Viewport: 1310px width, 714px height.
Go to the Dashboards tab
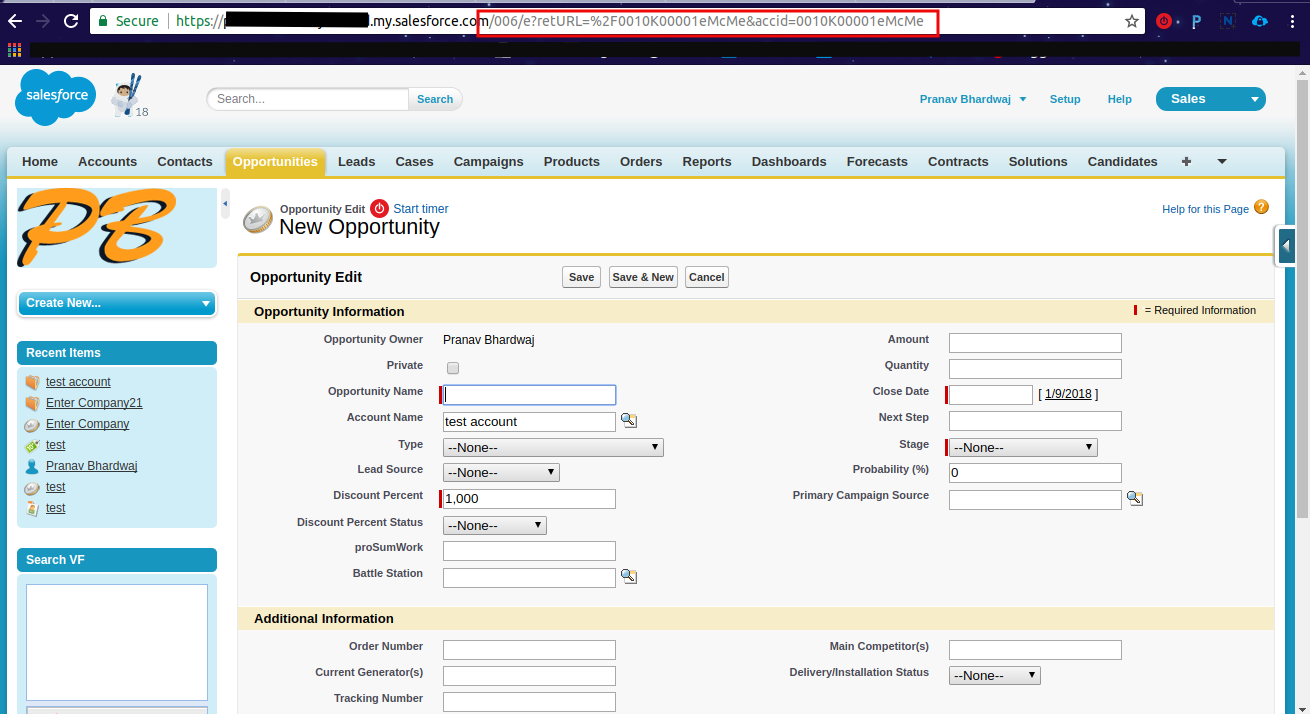pyautogui.click(x=788, y=162)
